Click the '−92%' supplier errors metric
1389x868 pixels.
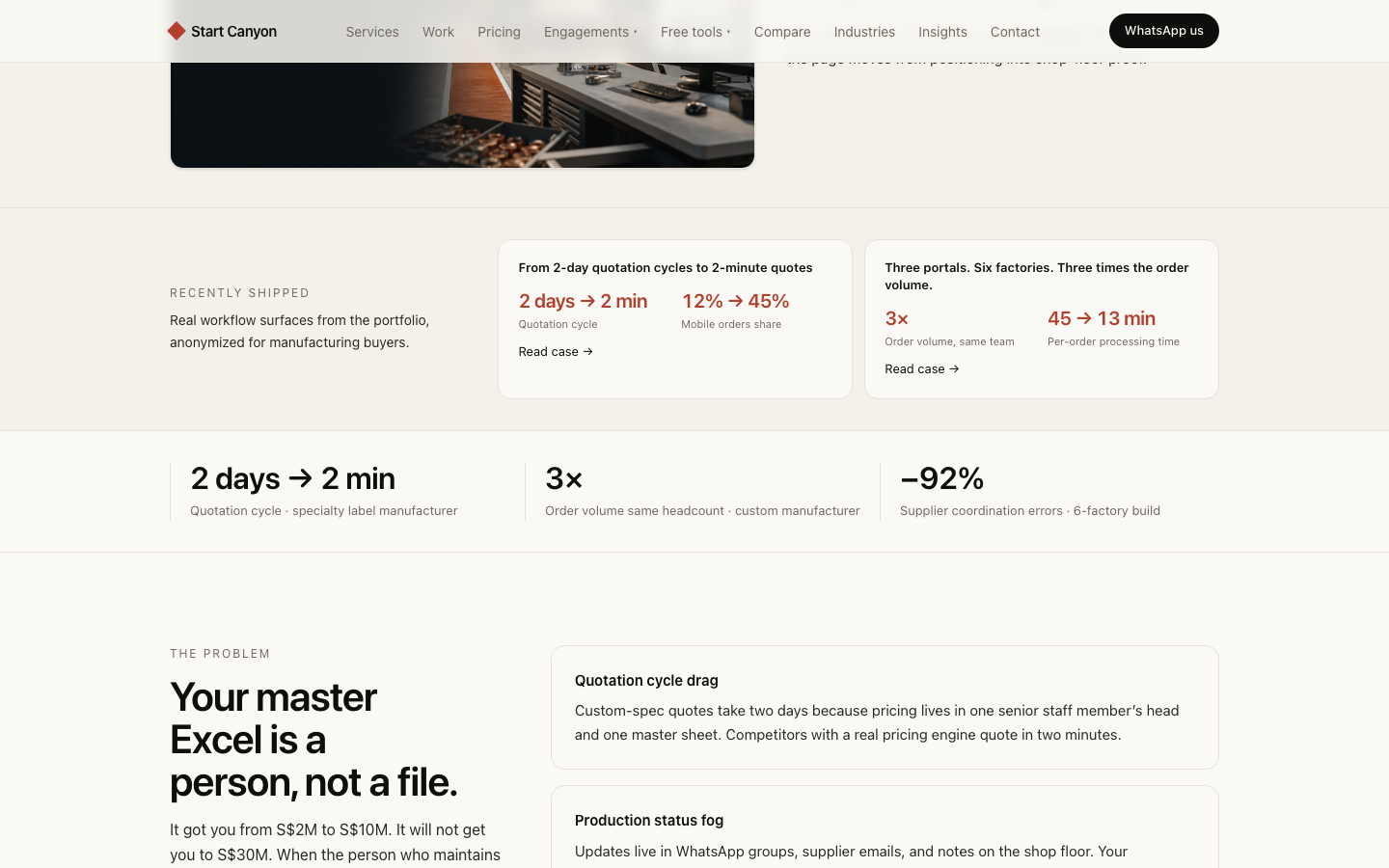pyautogui.click(x=941, y=478)
